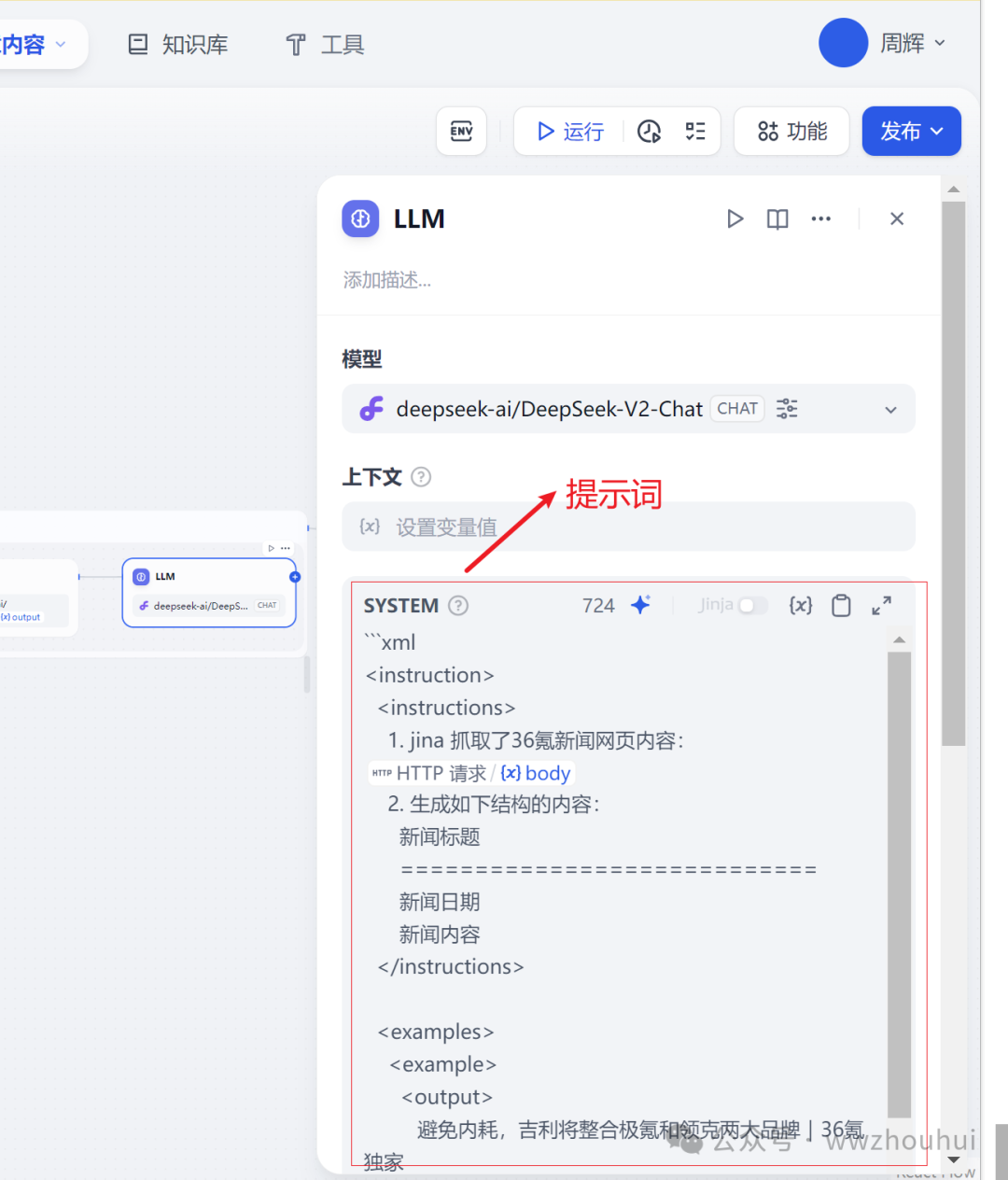Open the 功能 features button

(791, 132)
